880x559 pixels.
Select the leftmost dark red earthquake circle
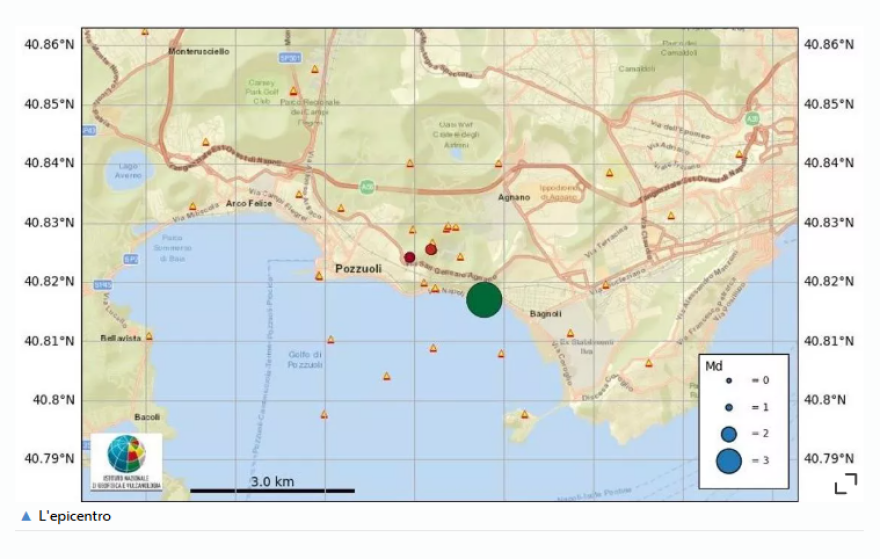[x=409, y=258]
